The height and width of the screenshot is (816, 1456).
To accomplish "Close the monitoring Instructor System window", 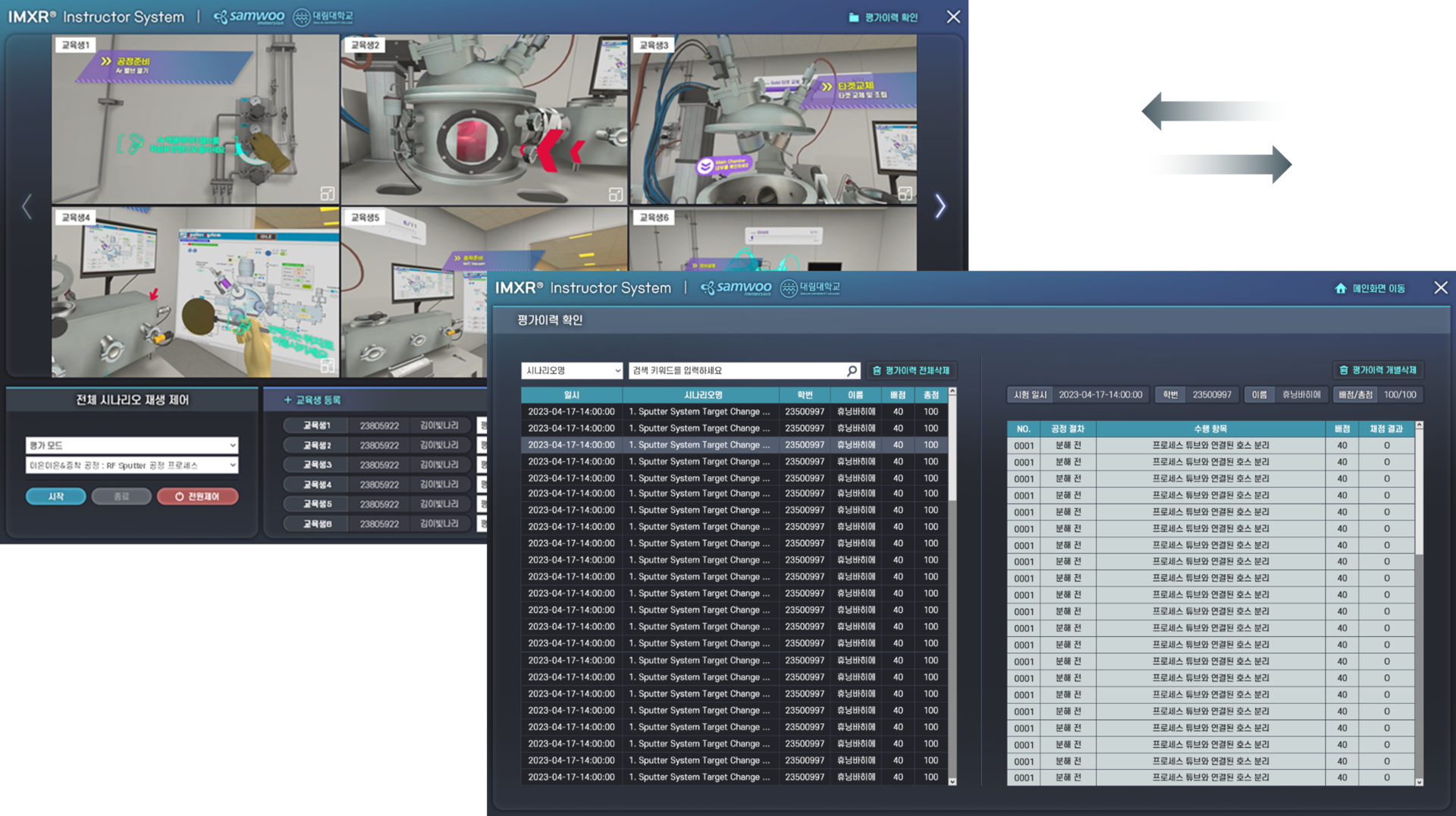I will 953,17.
